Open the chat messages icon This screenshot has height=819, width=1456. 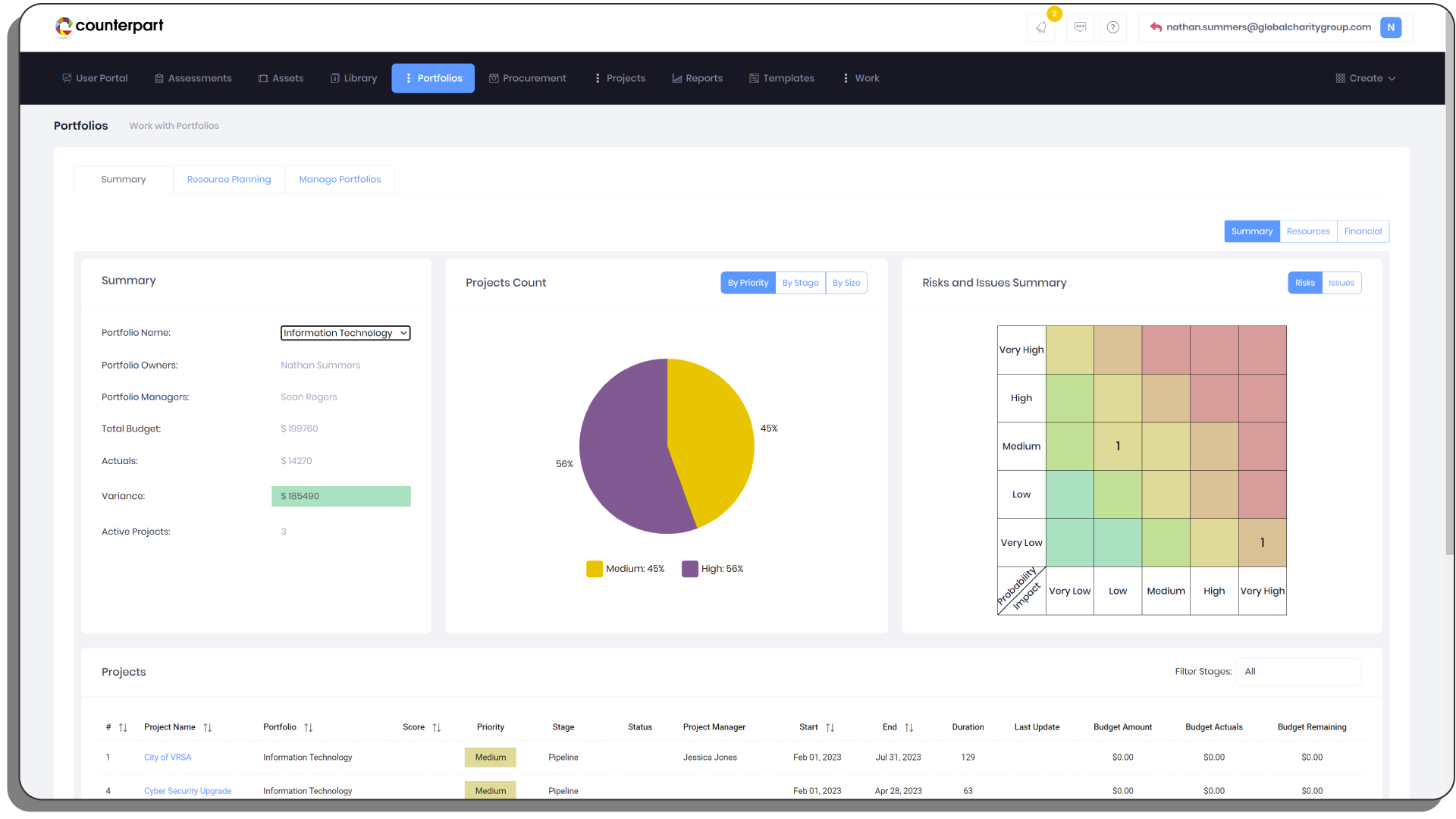(x=1080, y=27)
